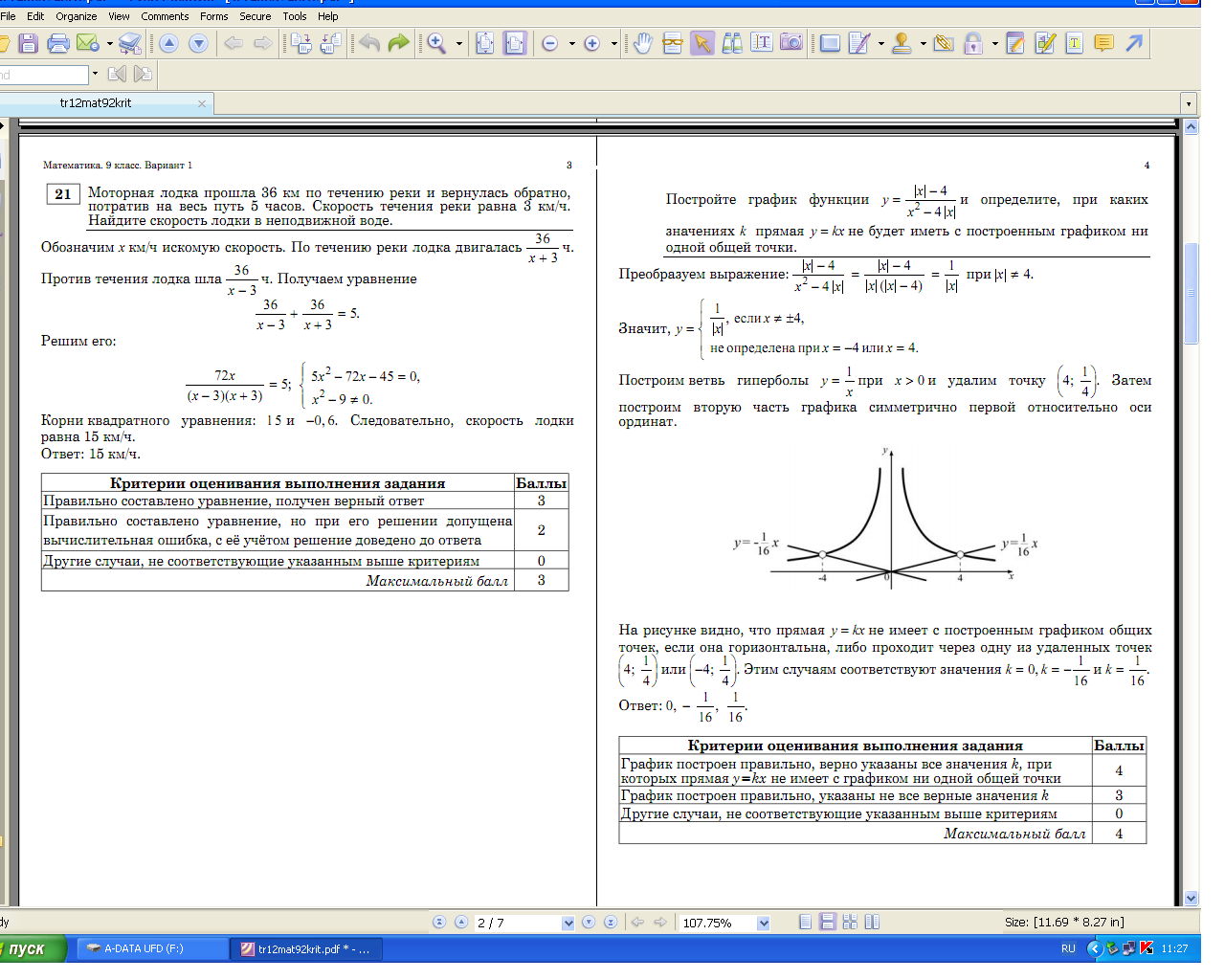This screenshot has height=980, width=1225.
Task: Toggle the Fit Width icon
Action: click(515, 43)
